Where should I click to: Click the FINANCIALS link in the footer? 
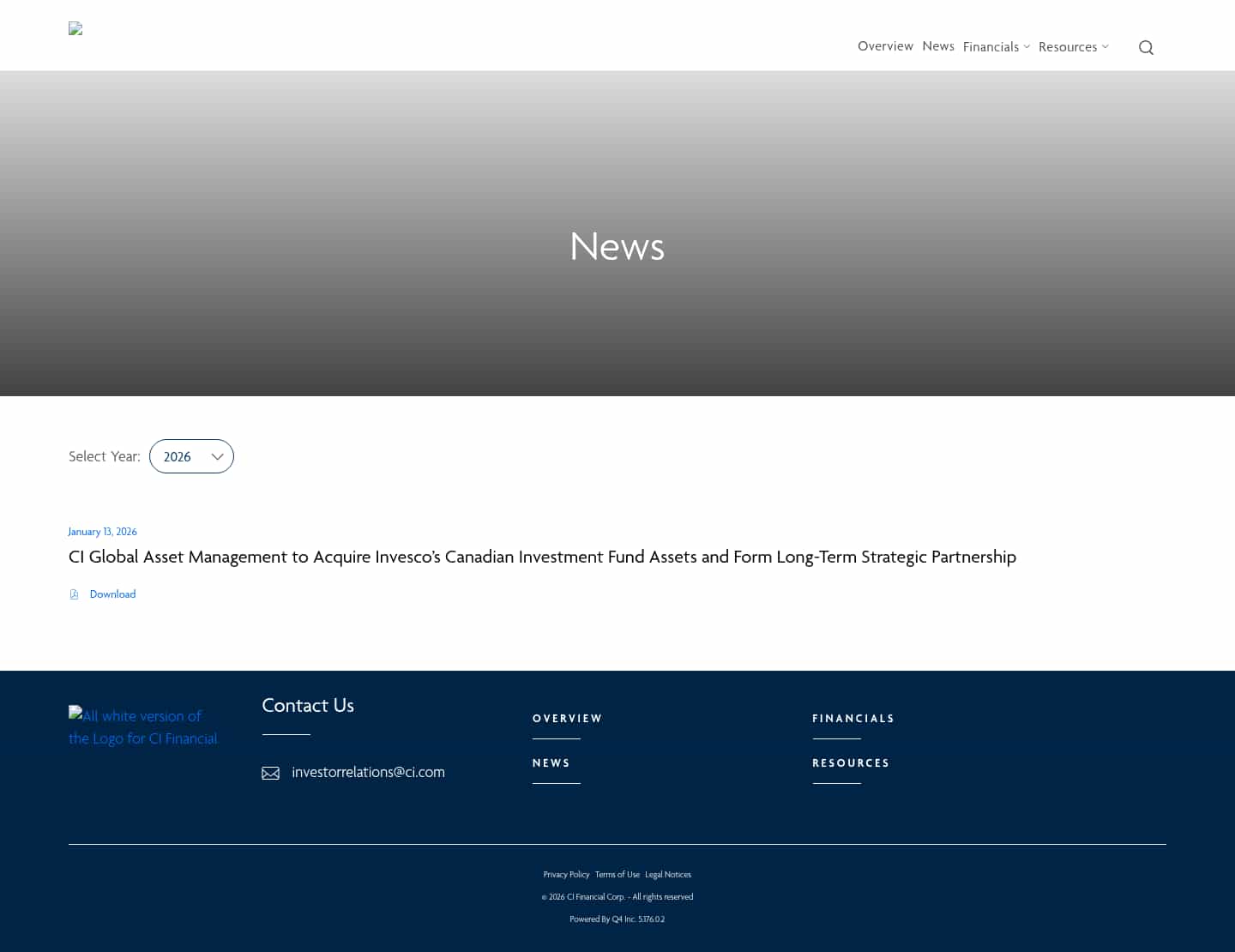pyautogui.click(x=853, y=719)
